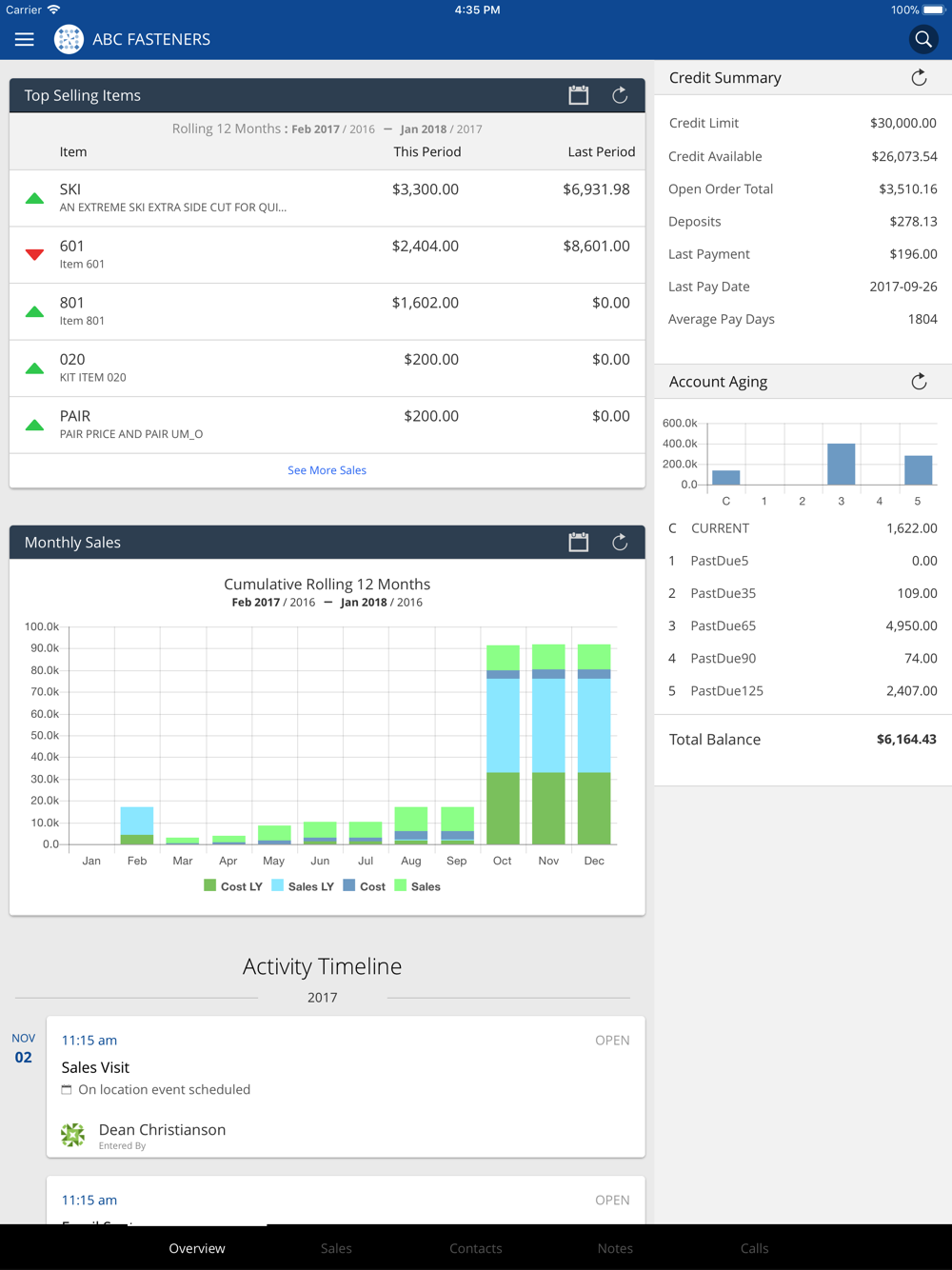Tap the battery indicator in status bar
Viewport: 952px width, 1270px height.
[x=933, y=10]
